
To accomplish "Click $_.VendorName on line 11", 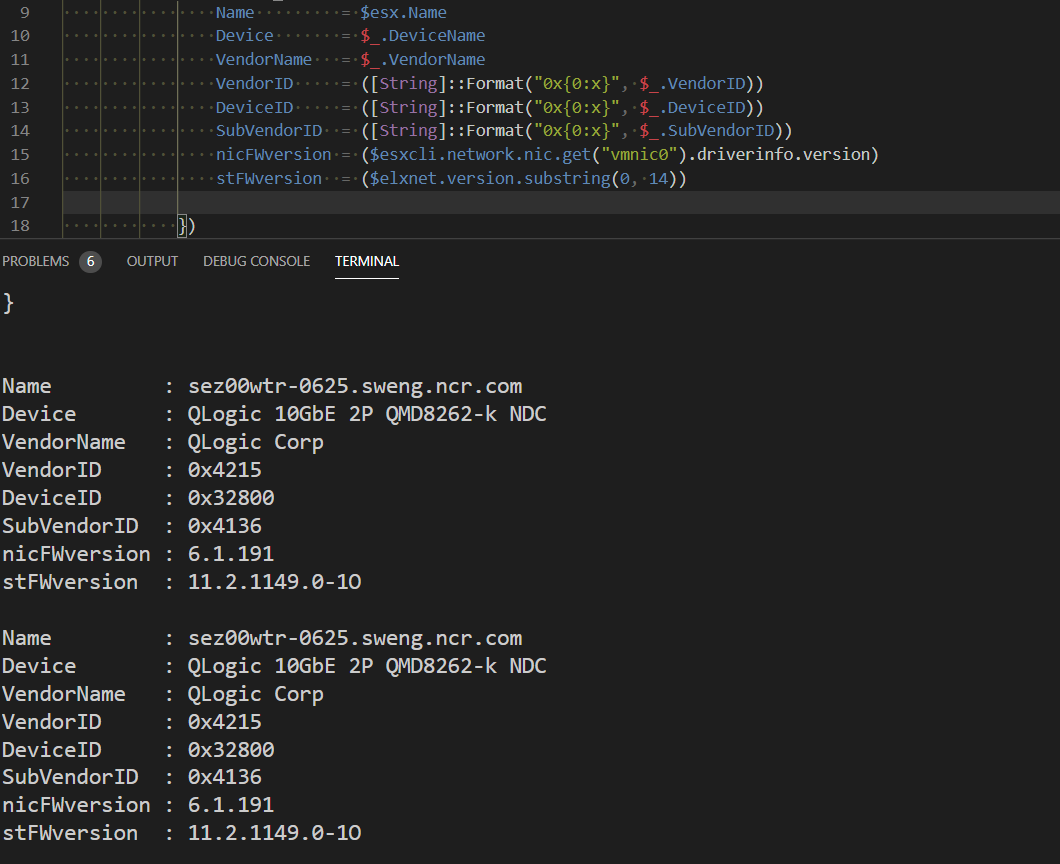I will pos(423,59).
